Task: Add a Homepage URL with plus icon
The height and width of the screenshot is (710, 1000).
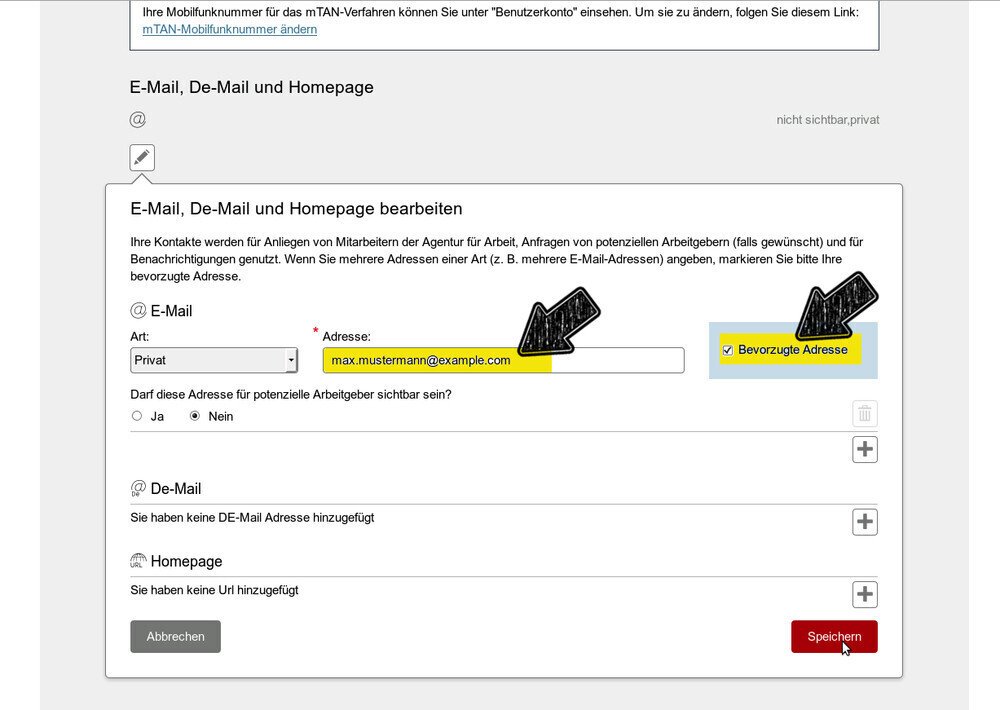Action: (865, 595)
